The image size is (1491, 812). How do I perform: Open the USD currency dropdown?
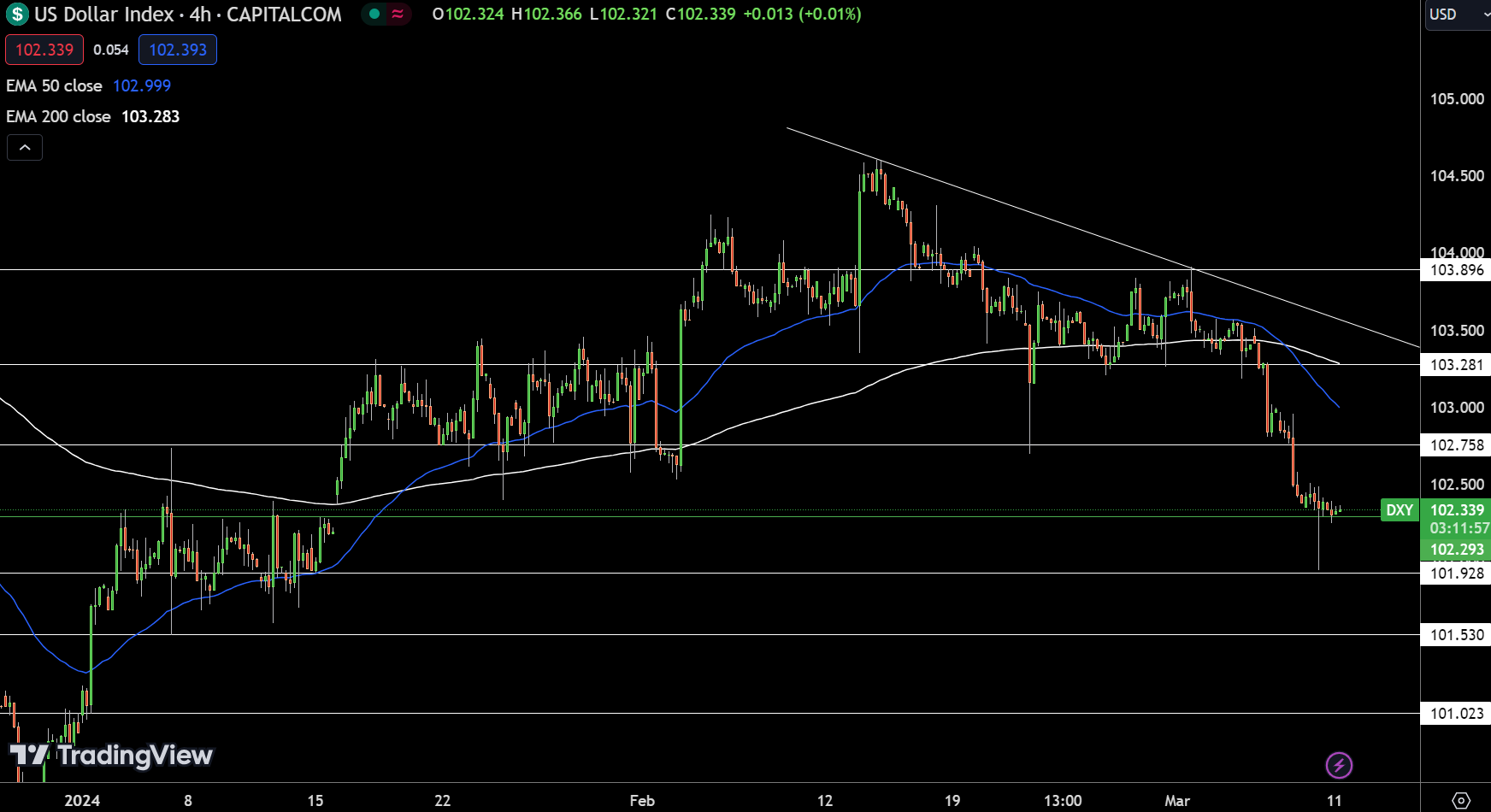tap(1458, 15)
